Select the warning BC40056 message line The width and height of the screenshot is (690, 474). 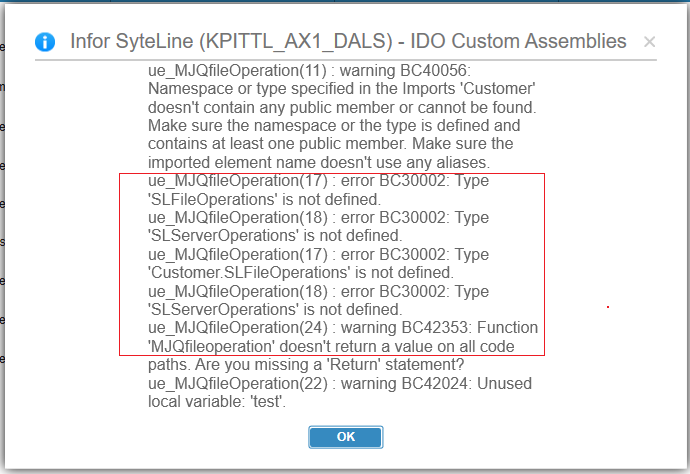(309, 70)
